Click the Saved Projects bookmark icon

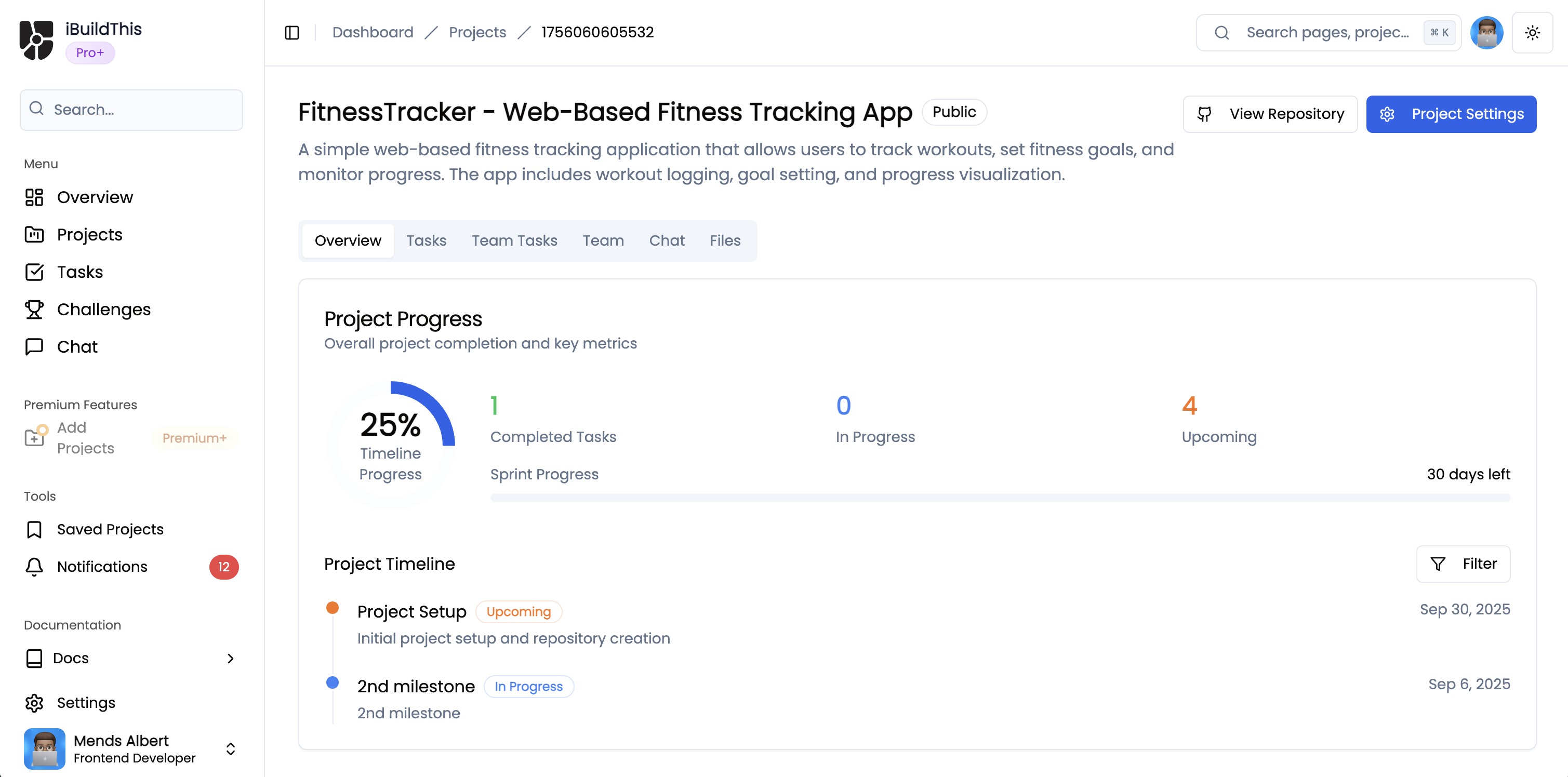pos(34,529)
